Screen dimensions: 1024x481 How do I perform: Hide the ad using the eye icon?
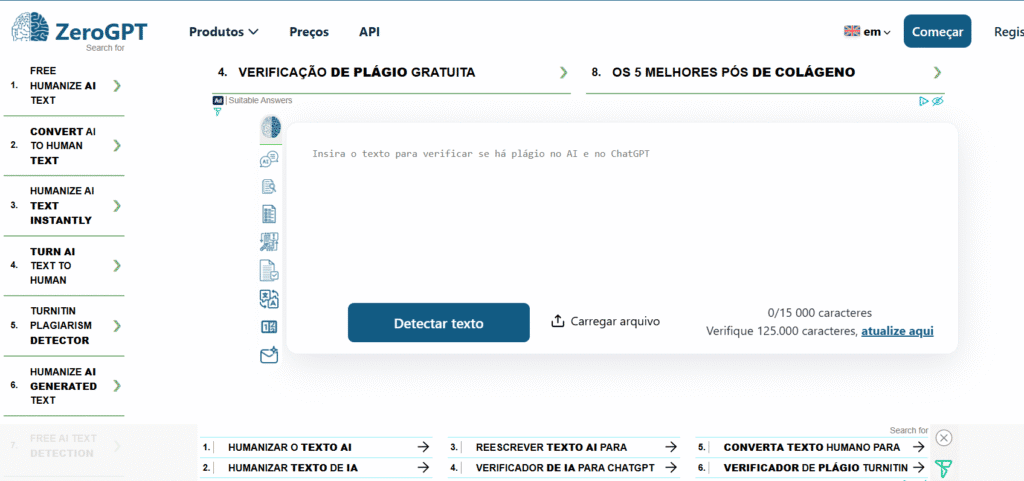[938, 101]
